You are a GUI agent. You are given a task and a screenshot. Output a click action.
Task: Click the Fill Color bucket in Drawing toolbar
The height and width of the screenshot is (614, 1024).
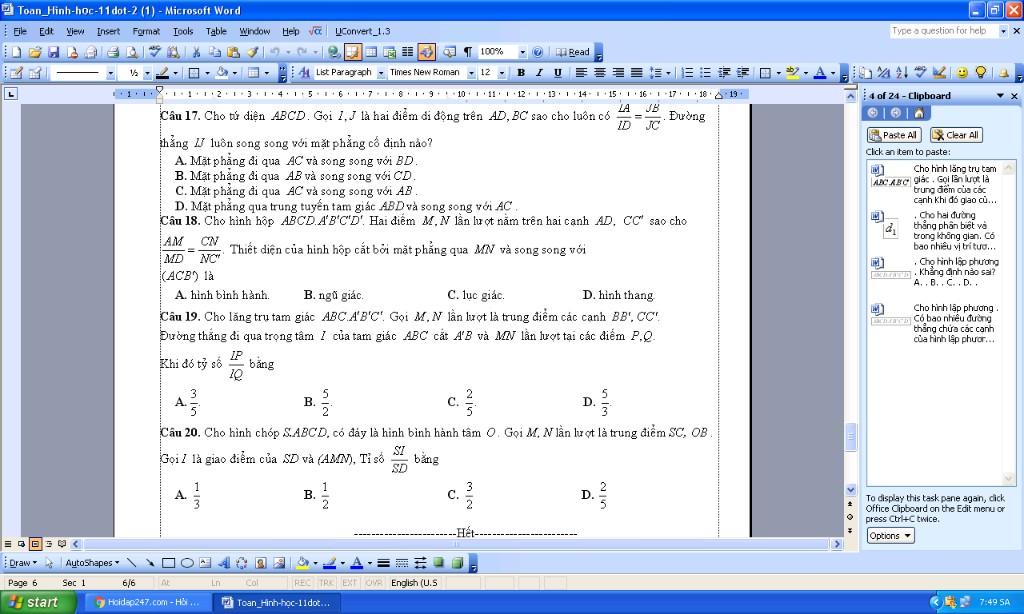(302, 563)
